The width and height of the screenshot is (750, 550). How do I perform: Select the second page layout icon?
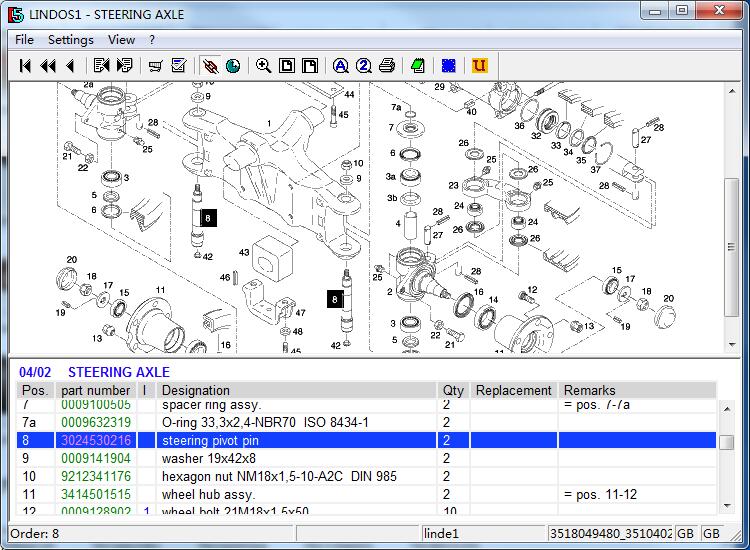pos(310,66)
